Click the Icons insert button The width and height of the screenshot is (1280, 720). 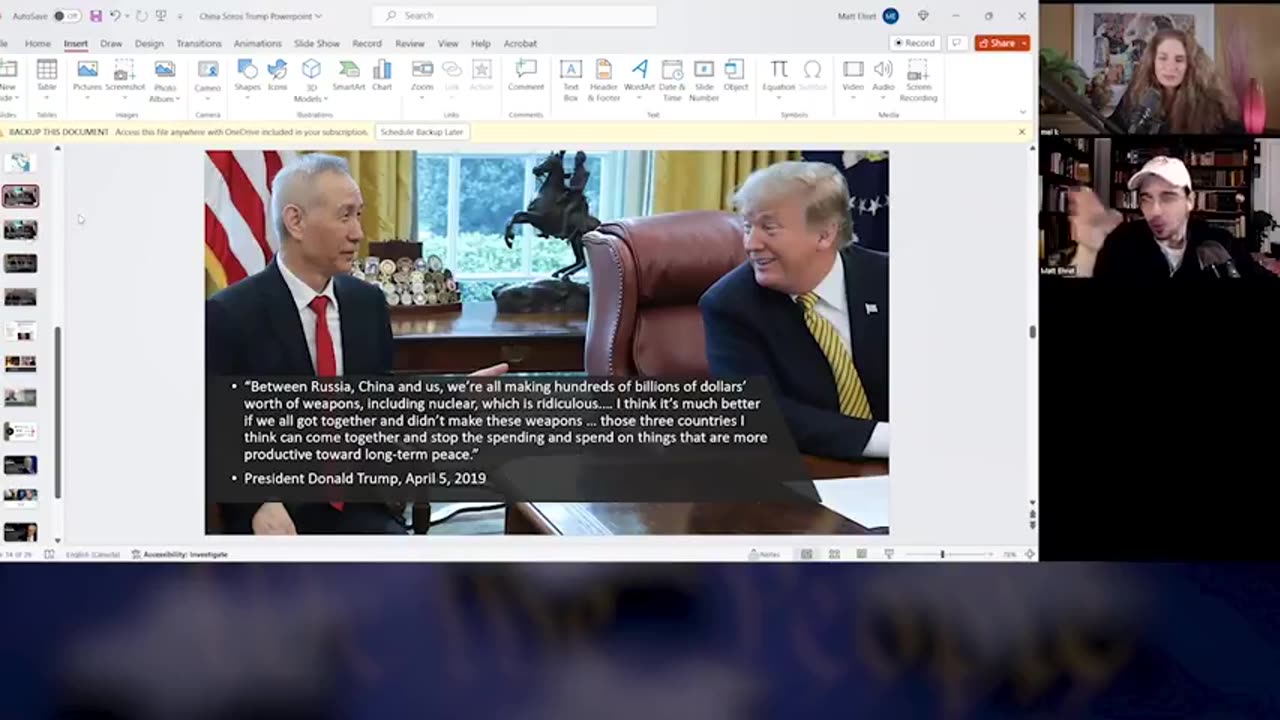point(278,77)
